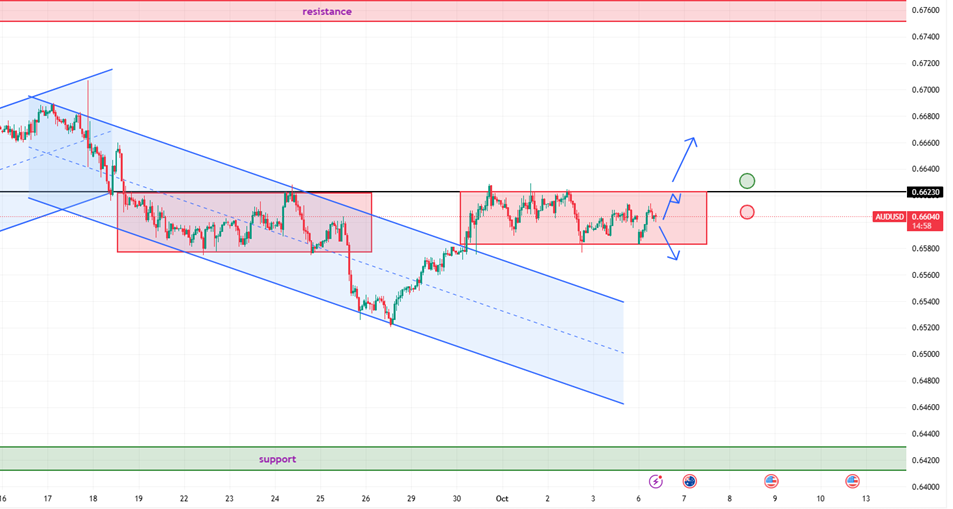Open the US flag event before 9
Screen dimensions: 953x509
(771, 481)
